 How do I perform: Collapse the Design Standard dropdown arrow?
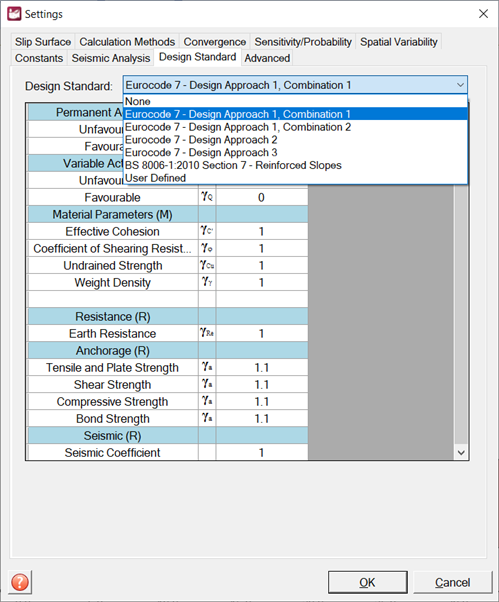(x=460, y=85)
